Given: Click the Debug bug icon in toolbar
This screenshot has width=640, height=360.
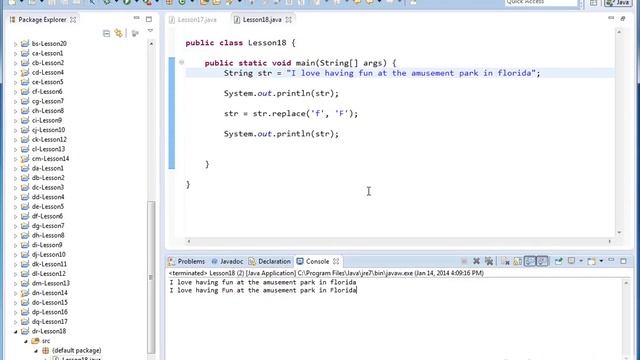Looking at the screenshot, I should click(x=107, y=2).
